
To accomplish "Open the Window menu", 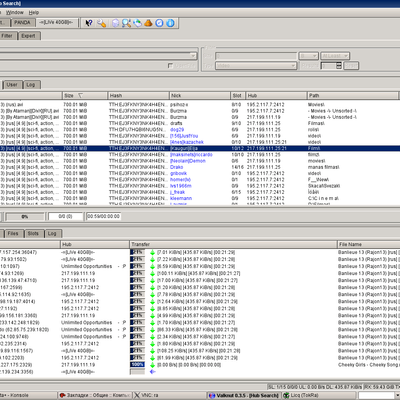I will pos(15,12).
